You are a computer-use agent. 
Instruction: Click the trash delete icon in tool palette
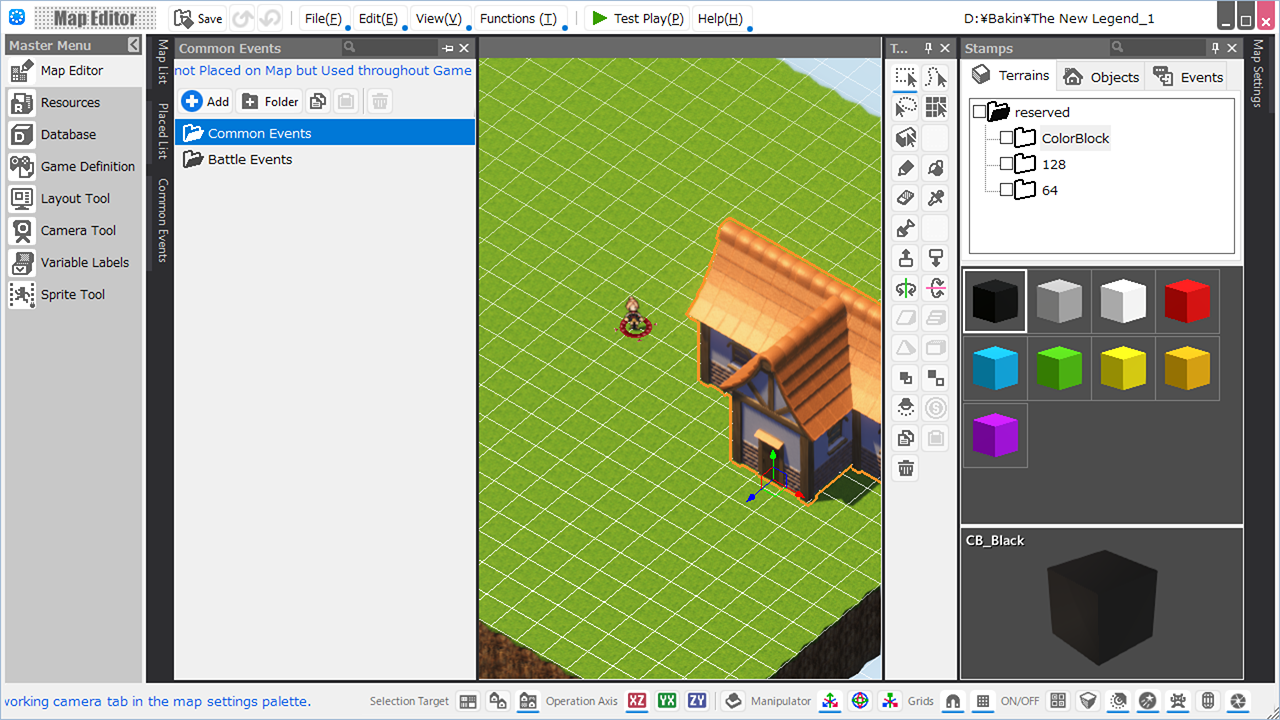click(x=906, y=468)
